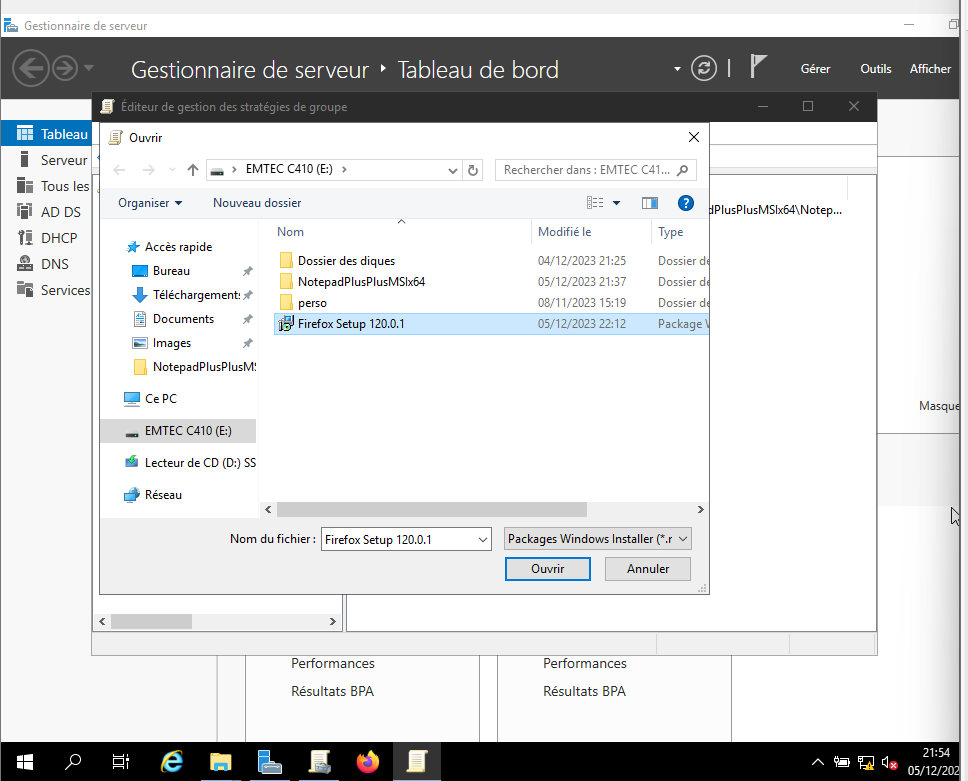Toggle the preview pane icon

point(650,203)
